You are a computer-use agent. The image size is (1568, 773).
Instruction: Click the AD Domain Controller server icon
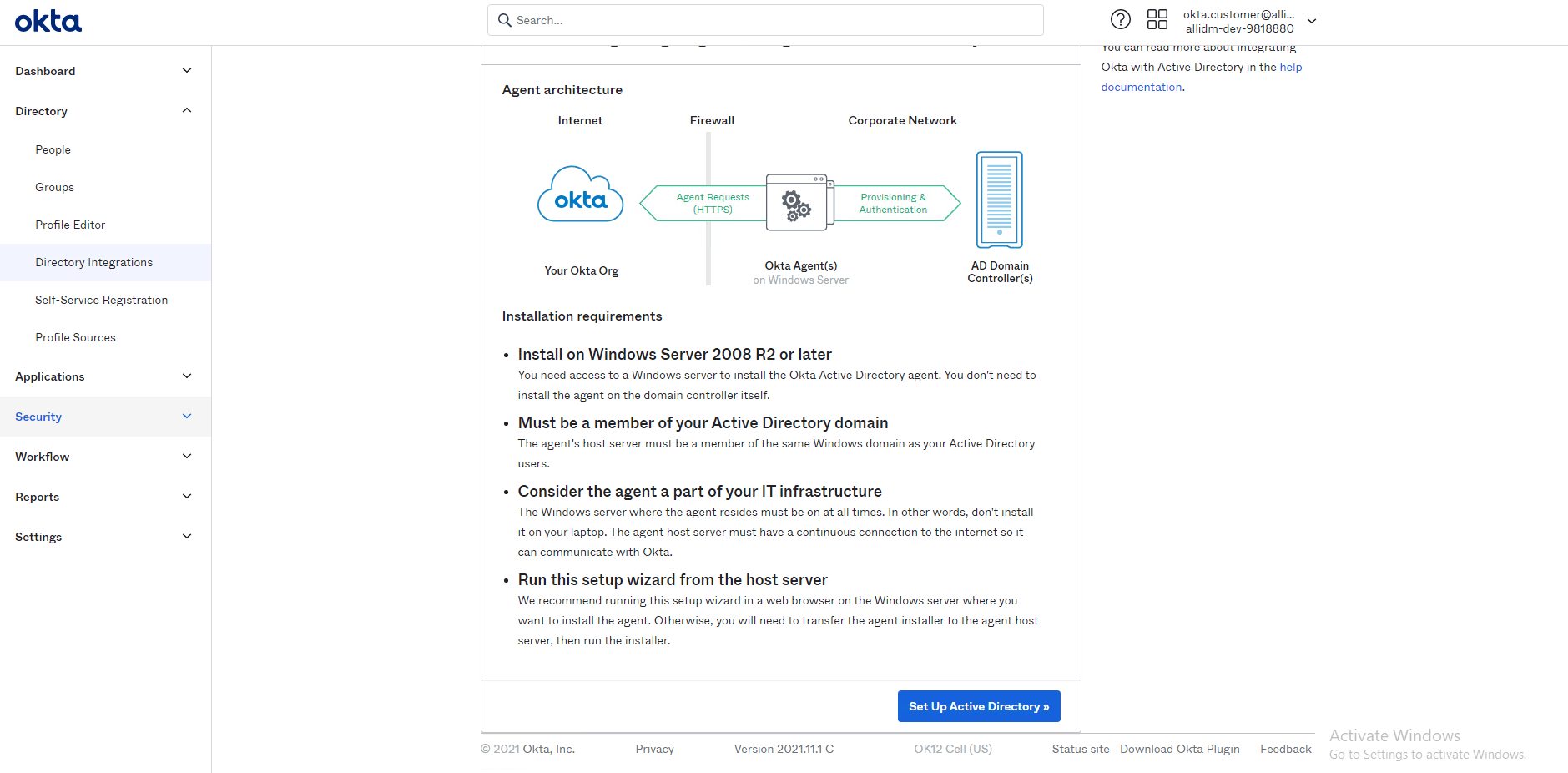[x=1000, y=200]
